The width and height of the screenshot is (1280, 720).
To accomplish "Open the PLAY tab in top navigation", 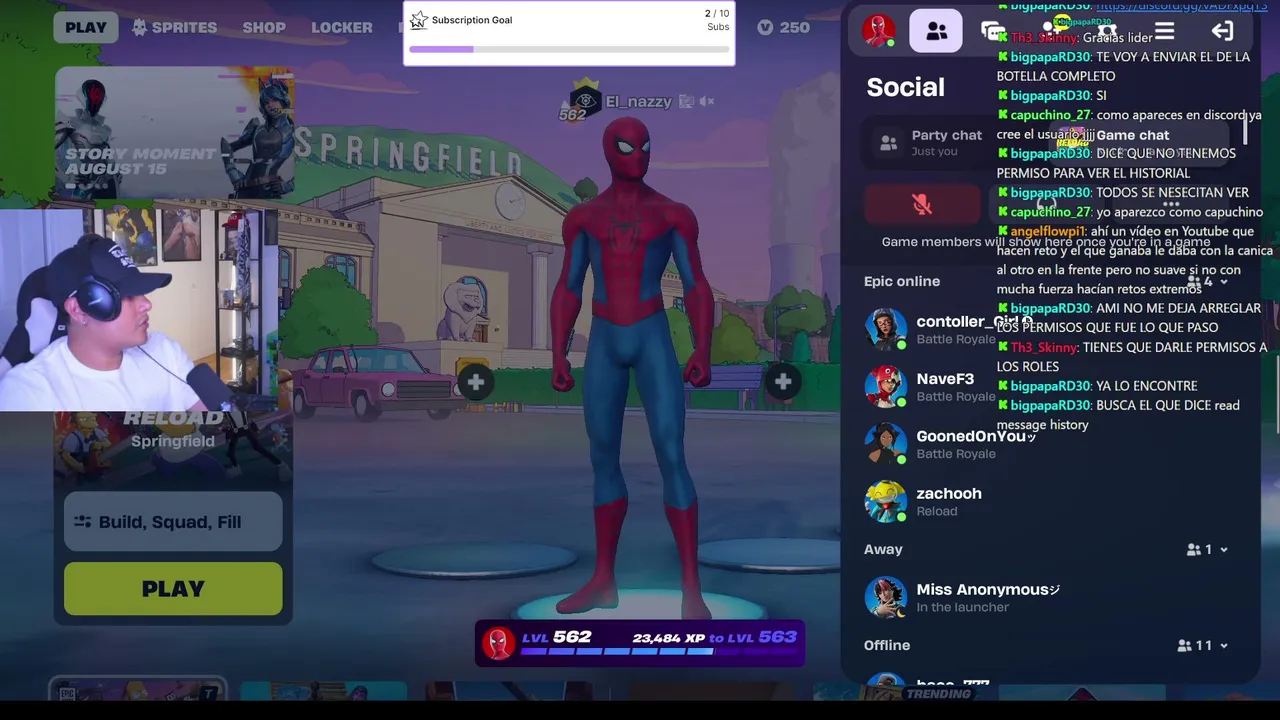I will coord(86,28).
